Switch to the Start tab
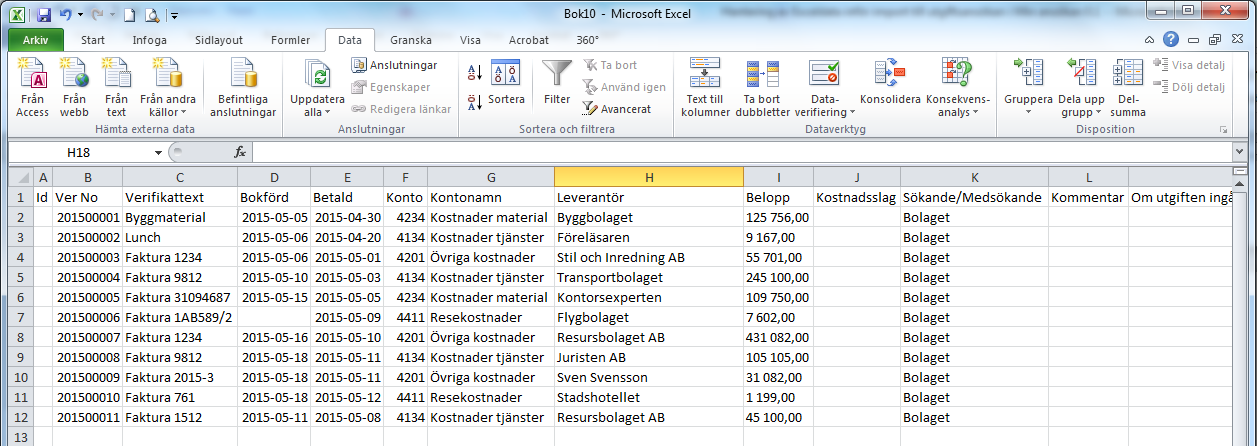Image resolution: width=1257 pixels, height=446 pixels. tap(93, 40)
